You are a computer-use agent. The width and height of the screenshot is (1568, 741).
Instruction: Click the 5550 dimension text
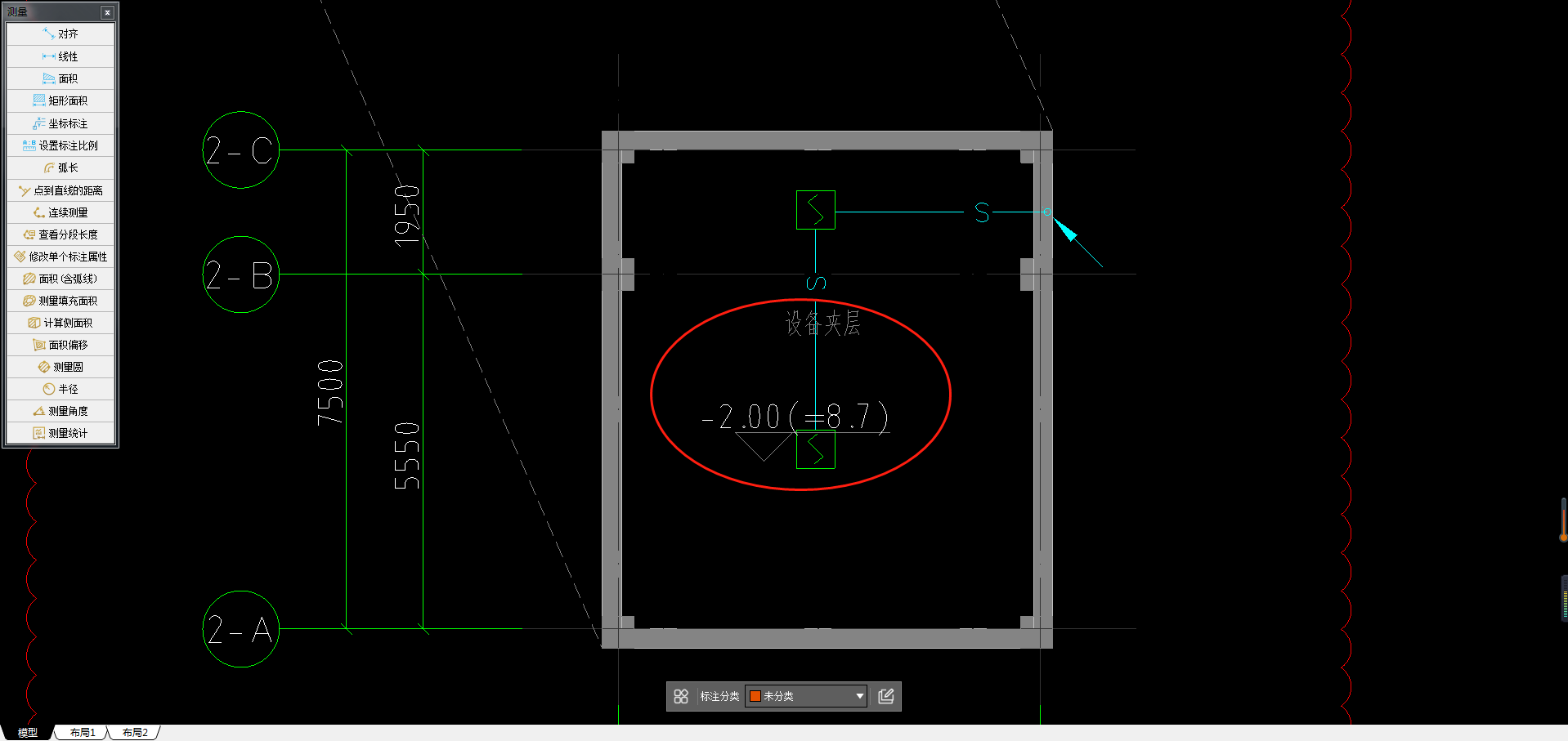pyautogui.click(x=406, y=456)
